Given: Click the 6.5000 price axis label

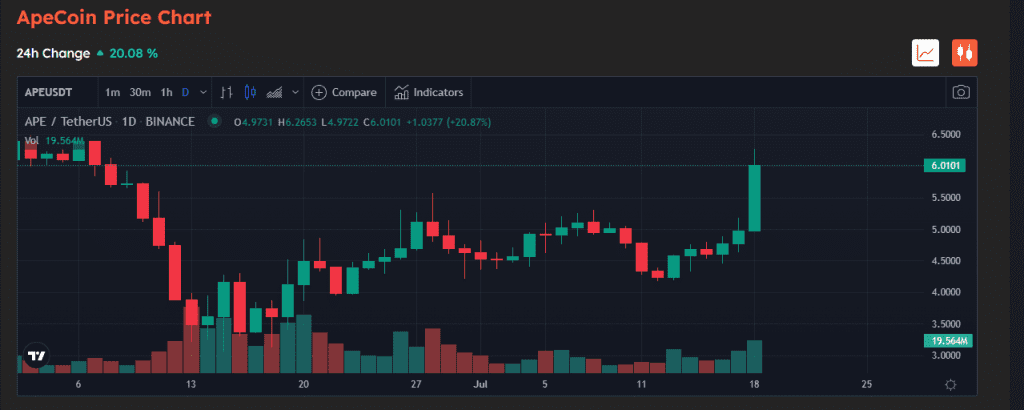Looking at the screenshot, I should (944, 134).
